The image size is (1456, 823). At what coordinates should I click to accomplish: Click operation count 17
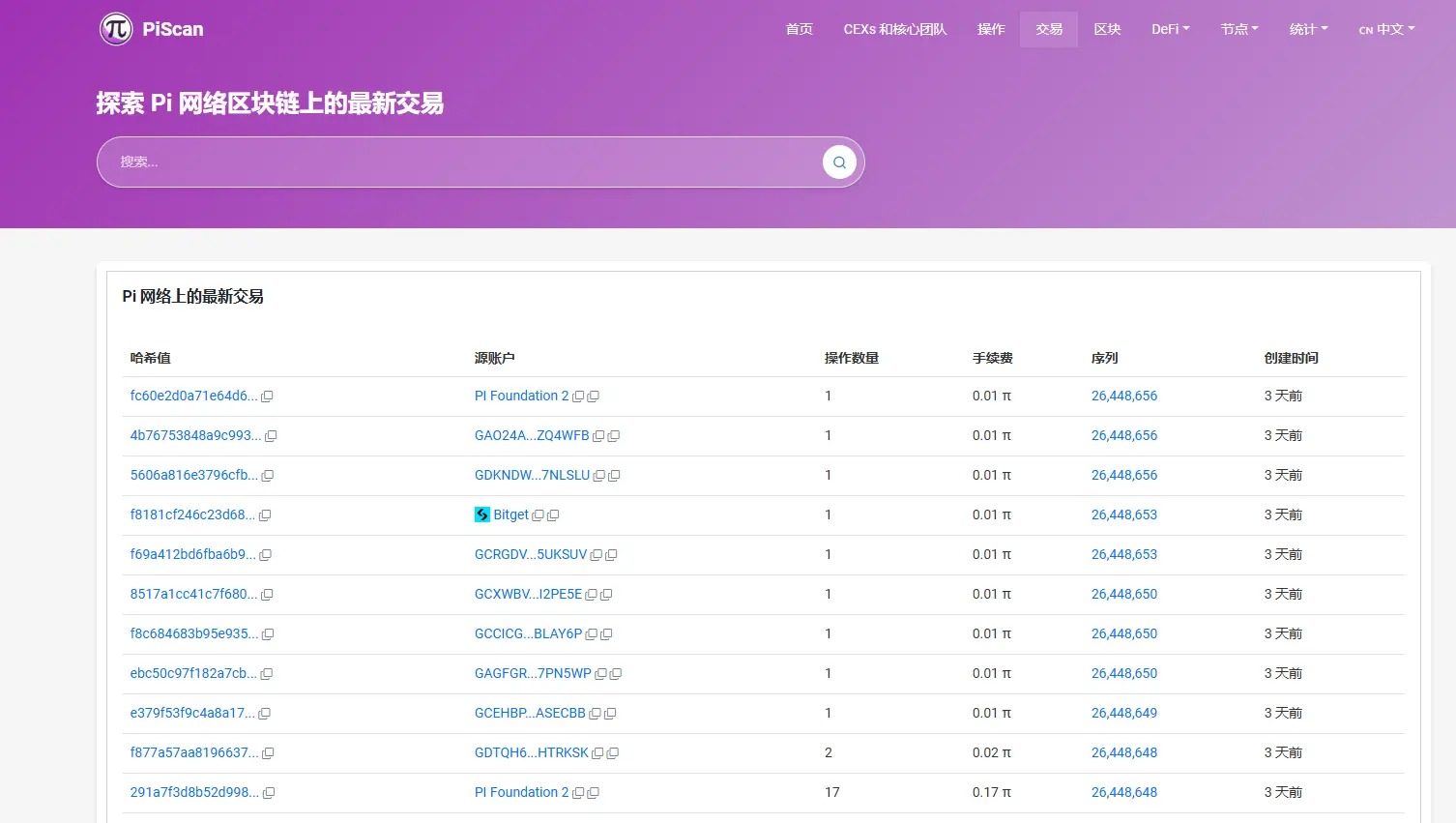tap(832, 792)
